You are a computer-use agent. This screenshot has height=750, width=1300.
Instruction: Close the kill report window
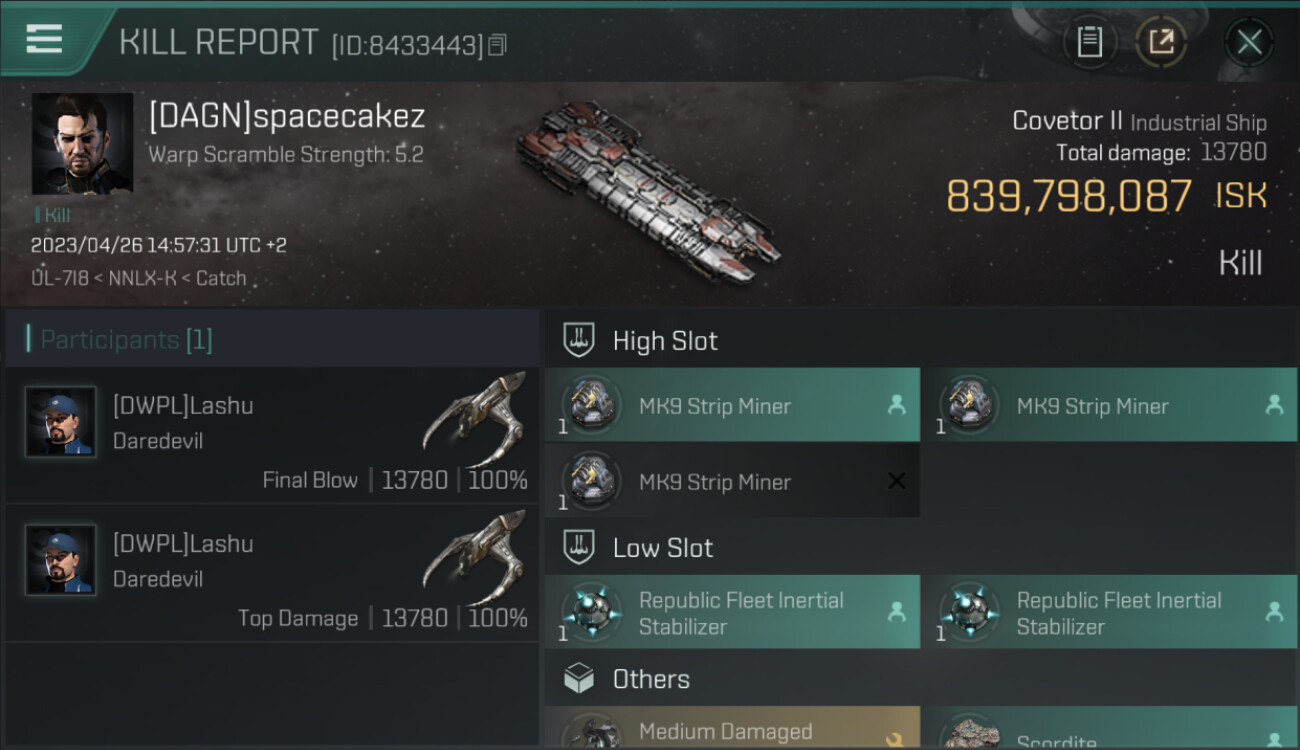point(1249,42)
